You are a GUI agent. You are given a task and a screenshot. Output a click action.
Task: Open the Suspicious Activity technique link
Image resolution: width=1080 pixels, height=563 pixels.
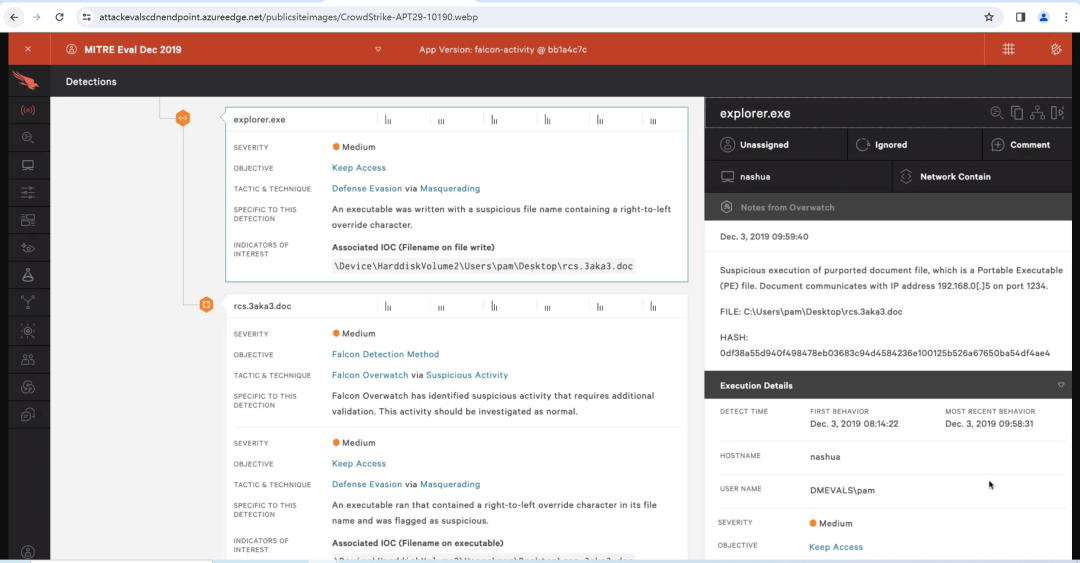point(467,375)
